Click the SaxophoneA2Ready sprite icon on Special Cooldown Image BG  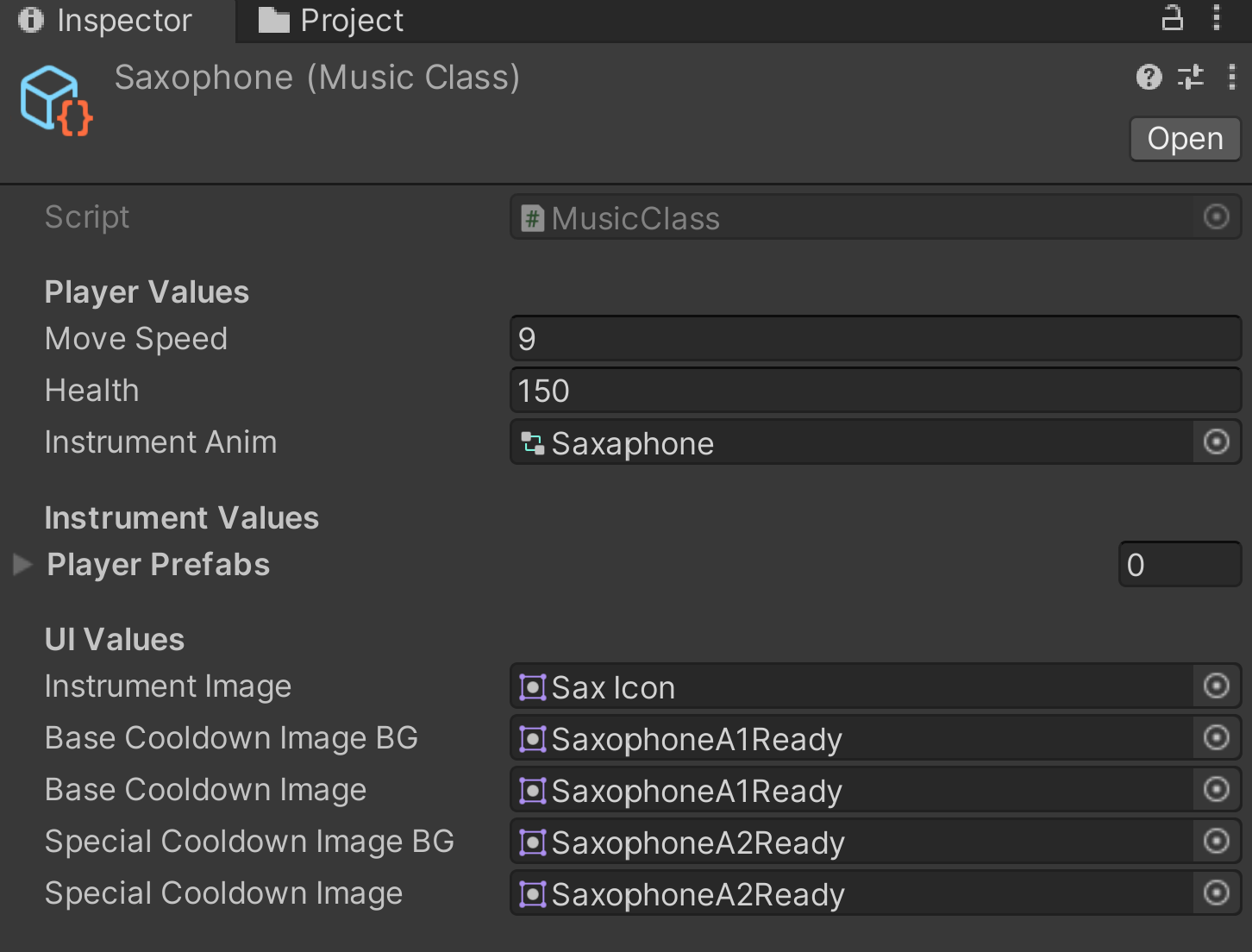(x=532, y=842)
